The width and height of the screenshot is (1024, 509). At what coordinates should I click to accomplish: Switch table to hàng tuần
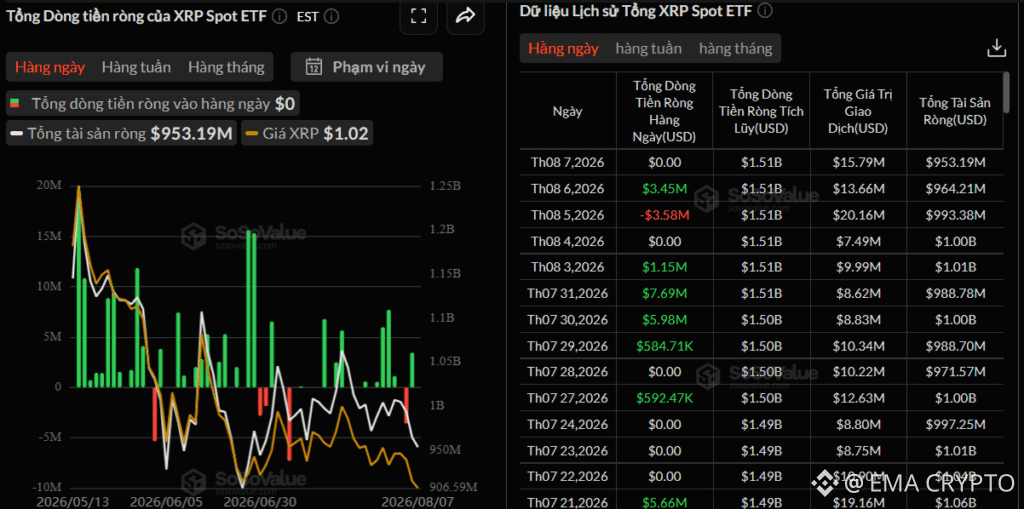coord(648,48)
